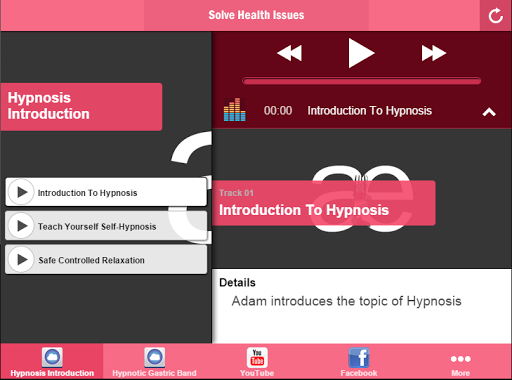This screenshot has width=512, height=380.
Task: Collapse the player with the up chevron
Action: point(489,112)
